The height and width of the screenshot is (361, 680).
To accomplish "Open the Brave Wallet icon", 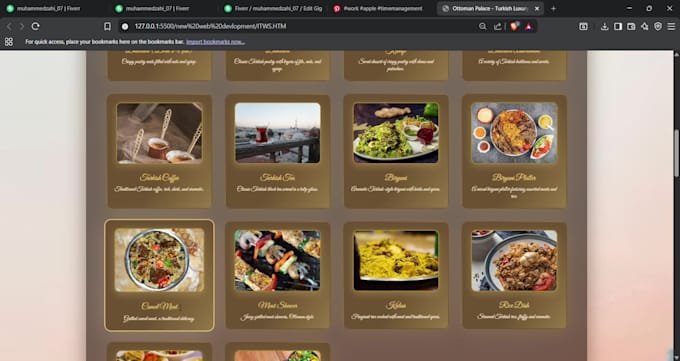I will pos(631,26).
